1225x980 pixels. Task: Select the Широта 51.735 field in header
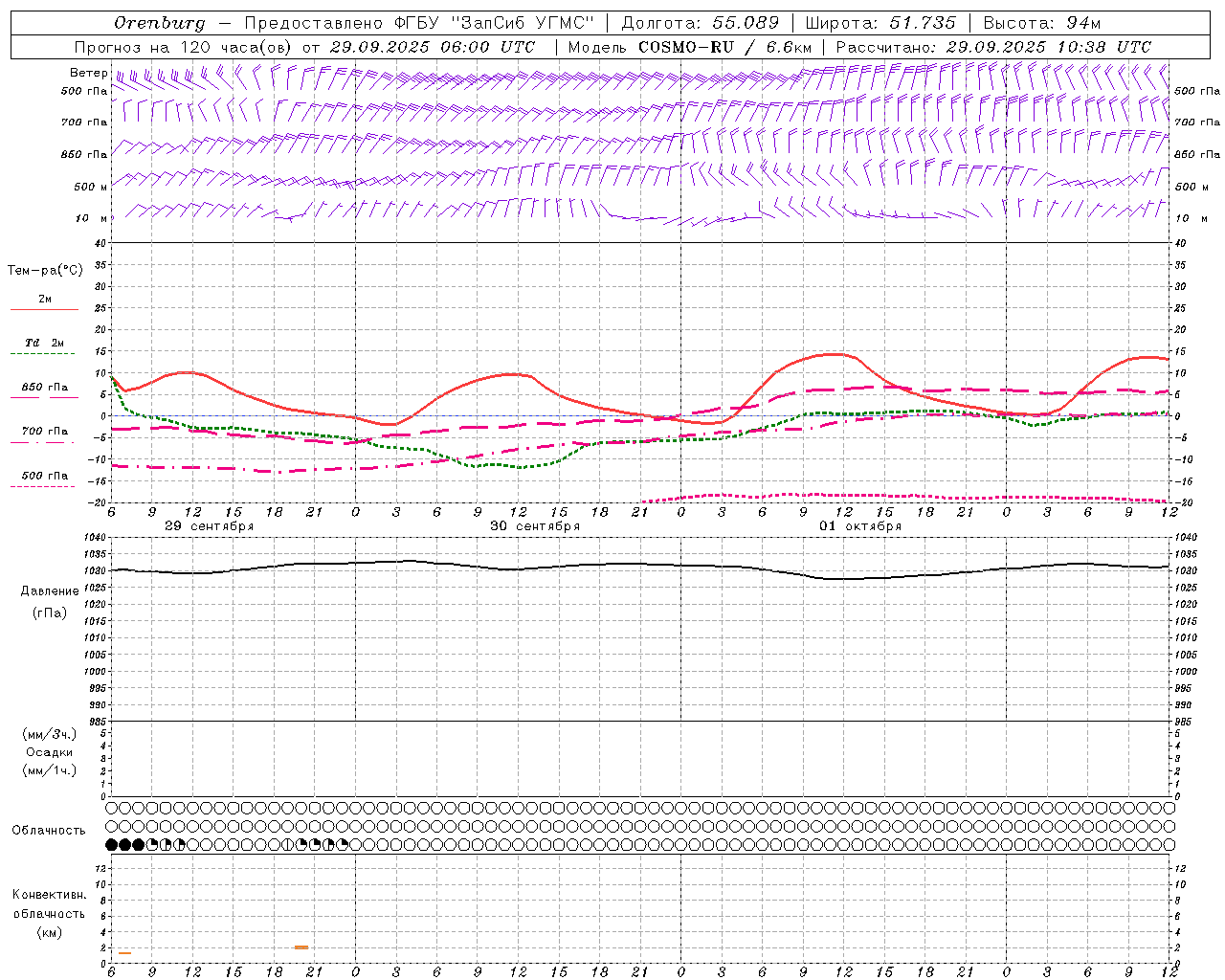(x=880, y=23)
